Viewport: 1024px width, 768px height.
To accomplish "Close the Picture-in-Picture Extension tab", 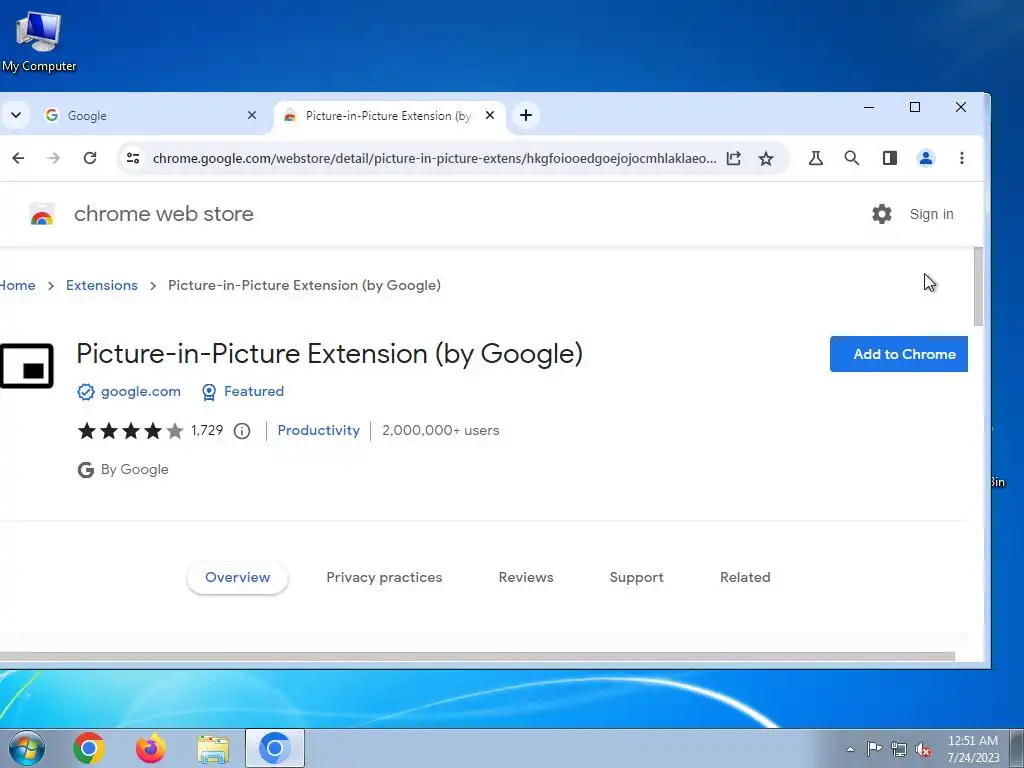I will (x=490, y=116).
